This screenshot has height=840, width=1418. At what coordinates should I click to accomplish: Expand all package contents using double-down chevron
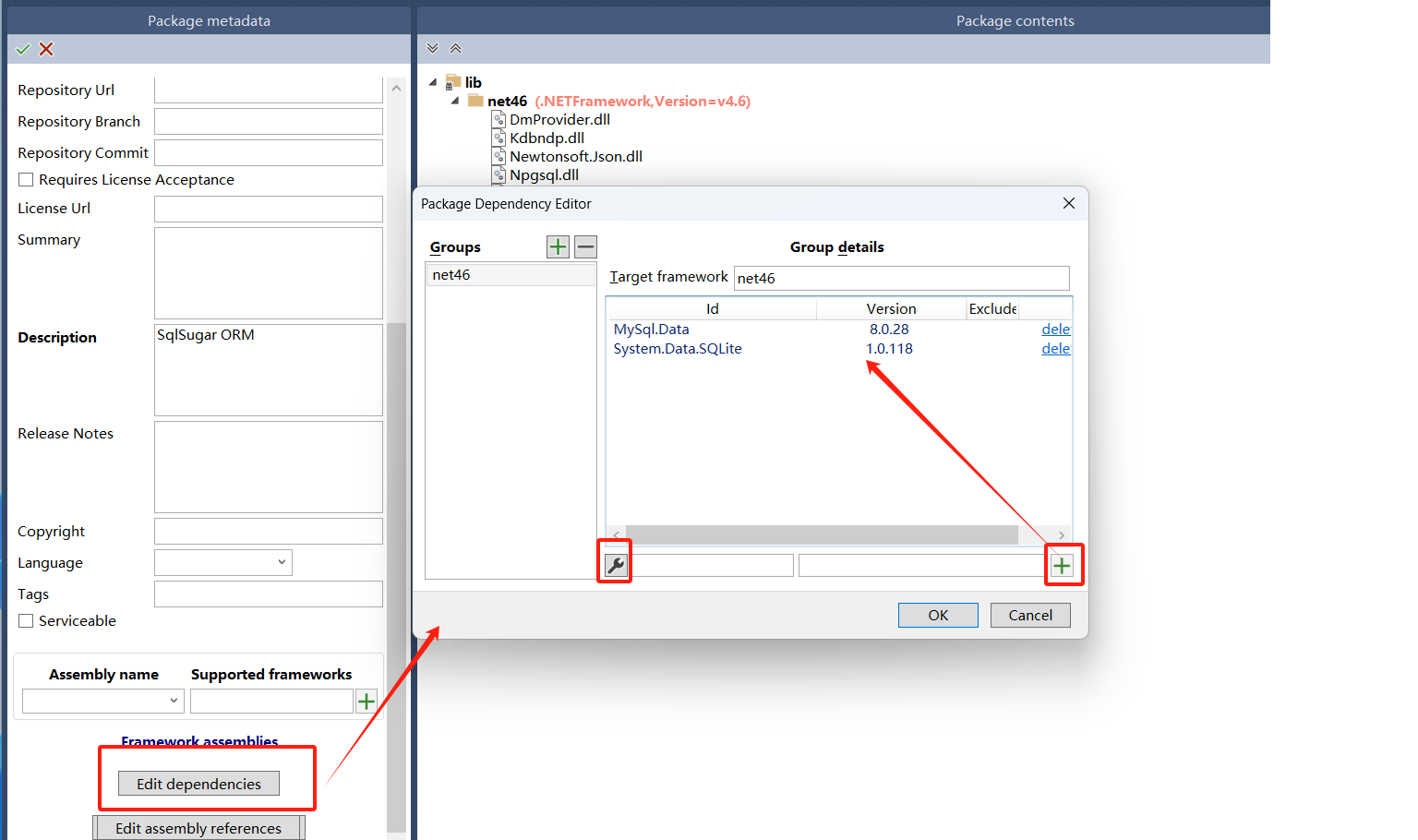432,47
